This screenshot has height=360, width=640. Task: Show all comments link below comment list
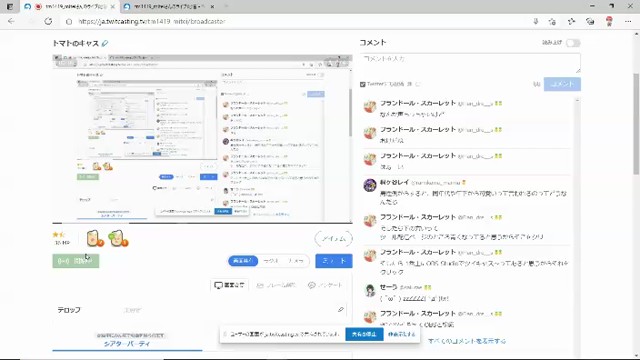467,341
